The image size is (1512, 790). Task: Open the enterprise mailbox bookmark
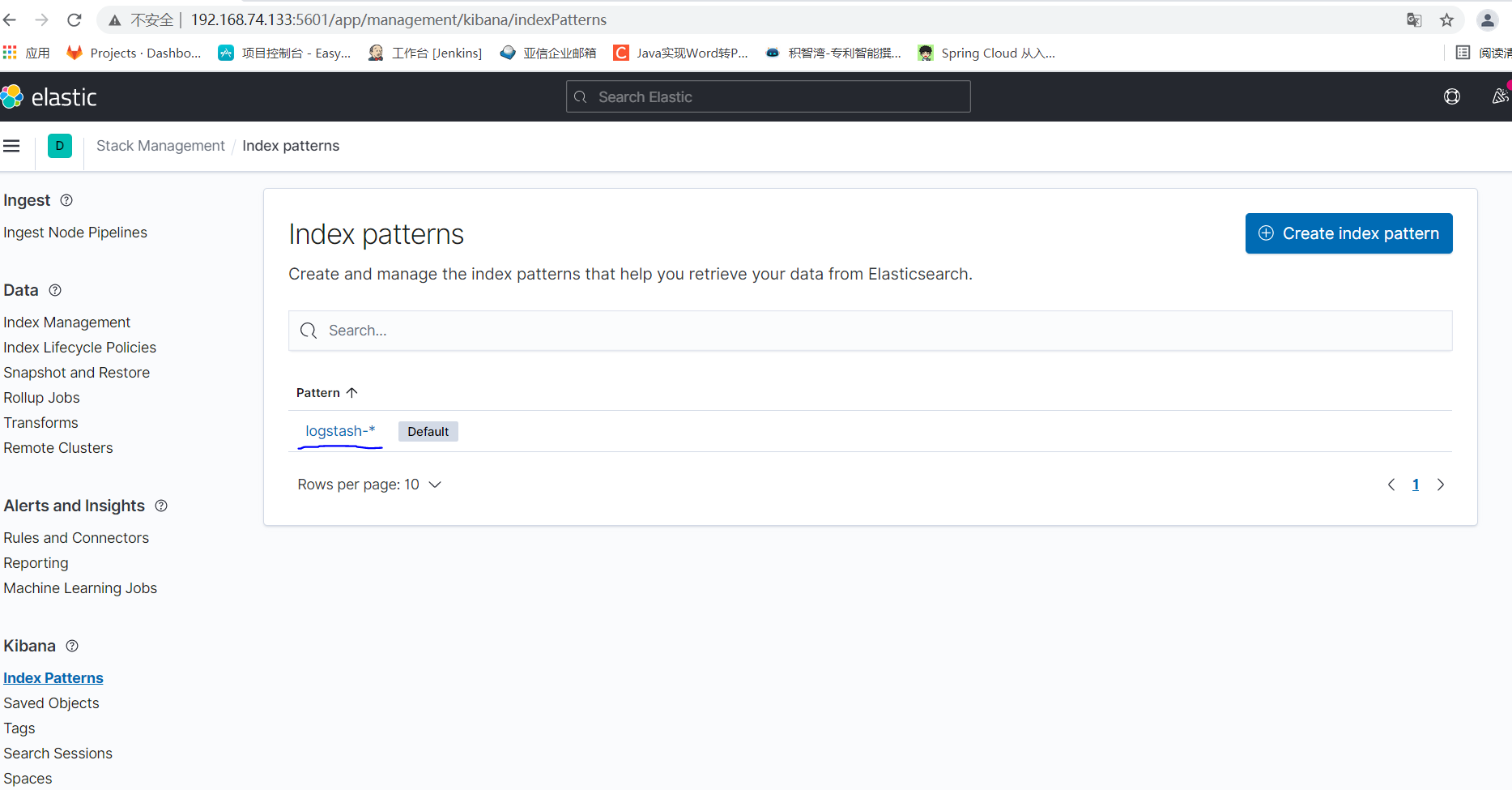[548, 53]
